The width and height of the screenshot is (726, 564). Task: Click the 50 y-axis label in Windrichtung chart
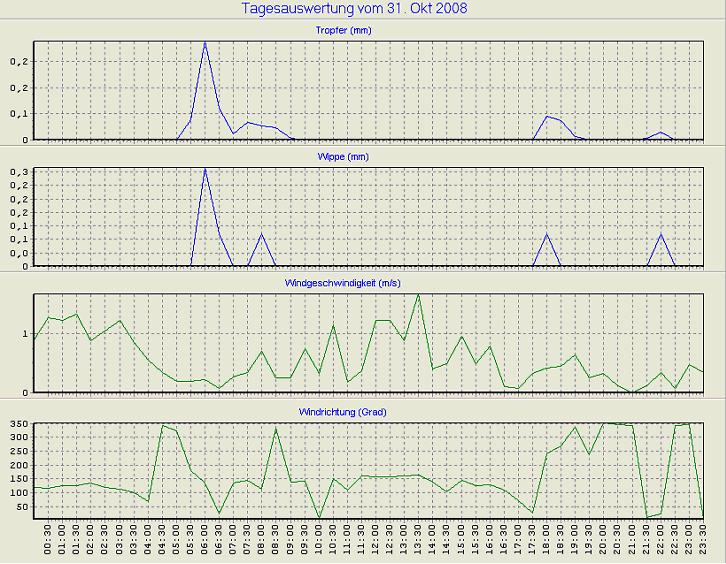(x=21, y=508)
